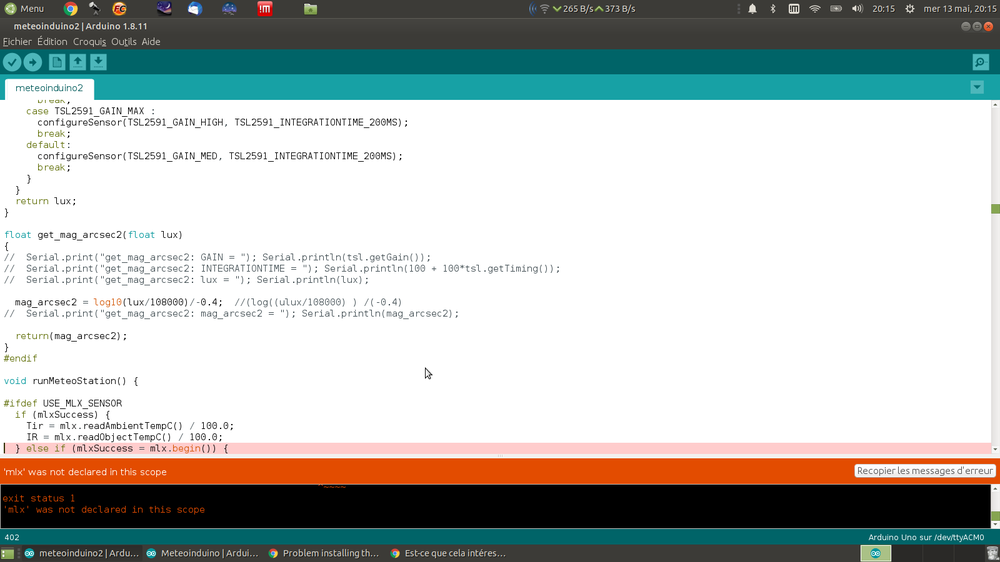Upload the sketch with the arrow button
1000x562 pixels.
point(33,62)
